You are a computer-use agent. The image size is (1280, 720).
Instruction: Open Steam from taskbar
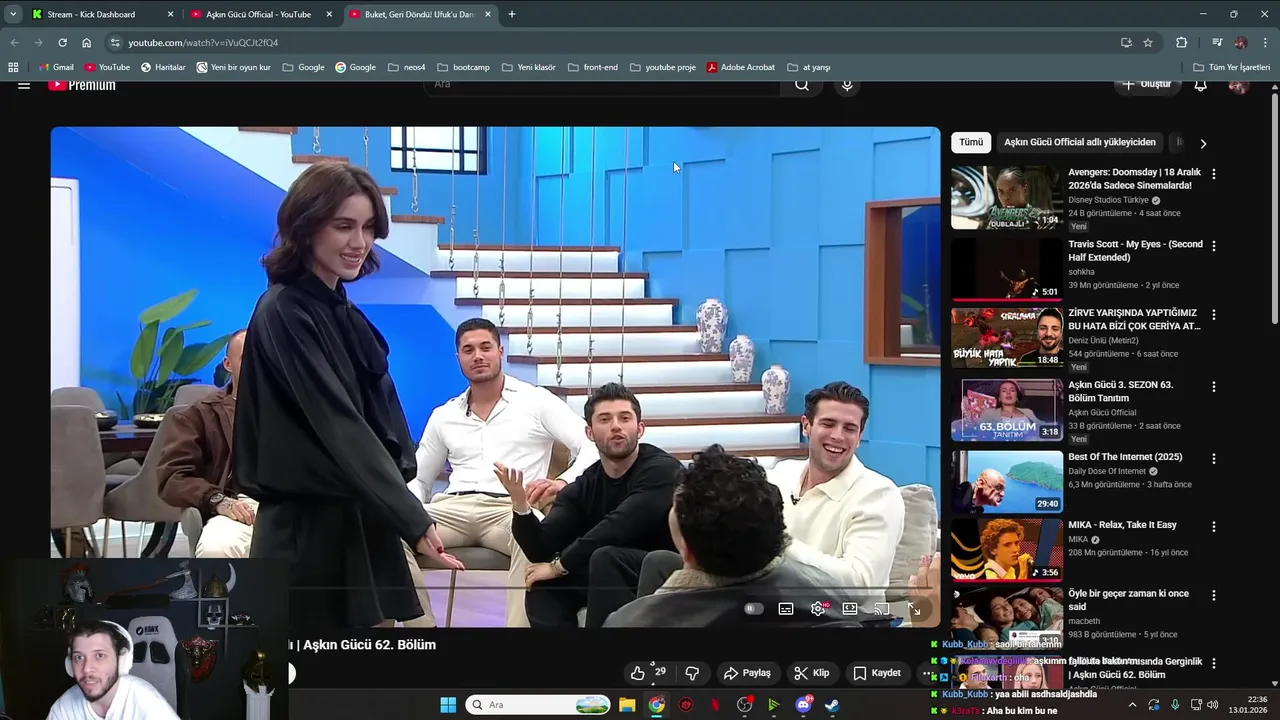tap(832, 705)
